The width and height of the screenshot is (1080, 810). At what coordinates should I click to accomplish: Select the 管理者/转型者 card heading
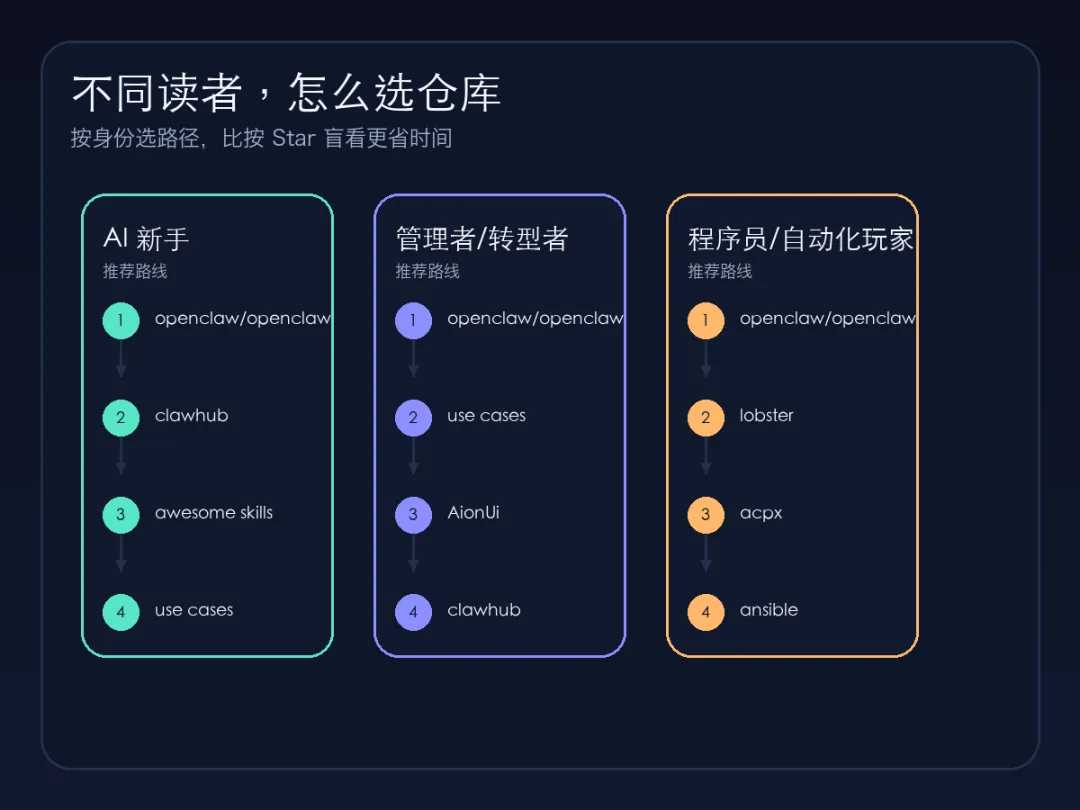(x=482, y=239)
